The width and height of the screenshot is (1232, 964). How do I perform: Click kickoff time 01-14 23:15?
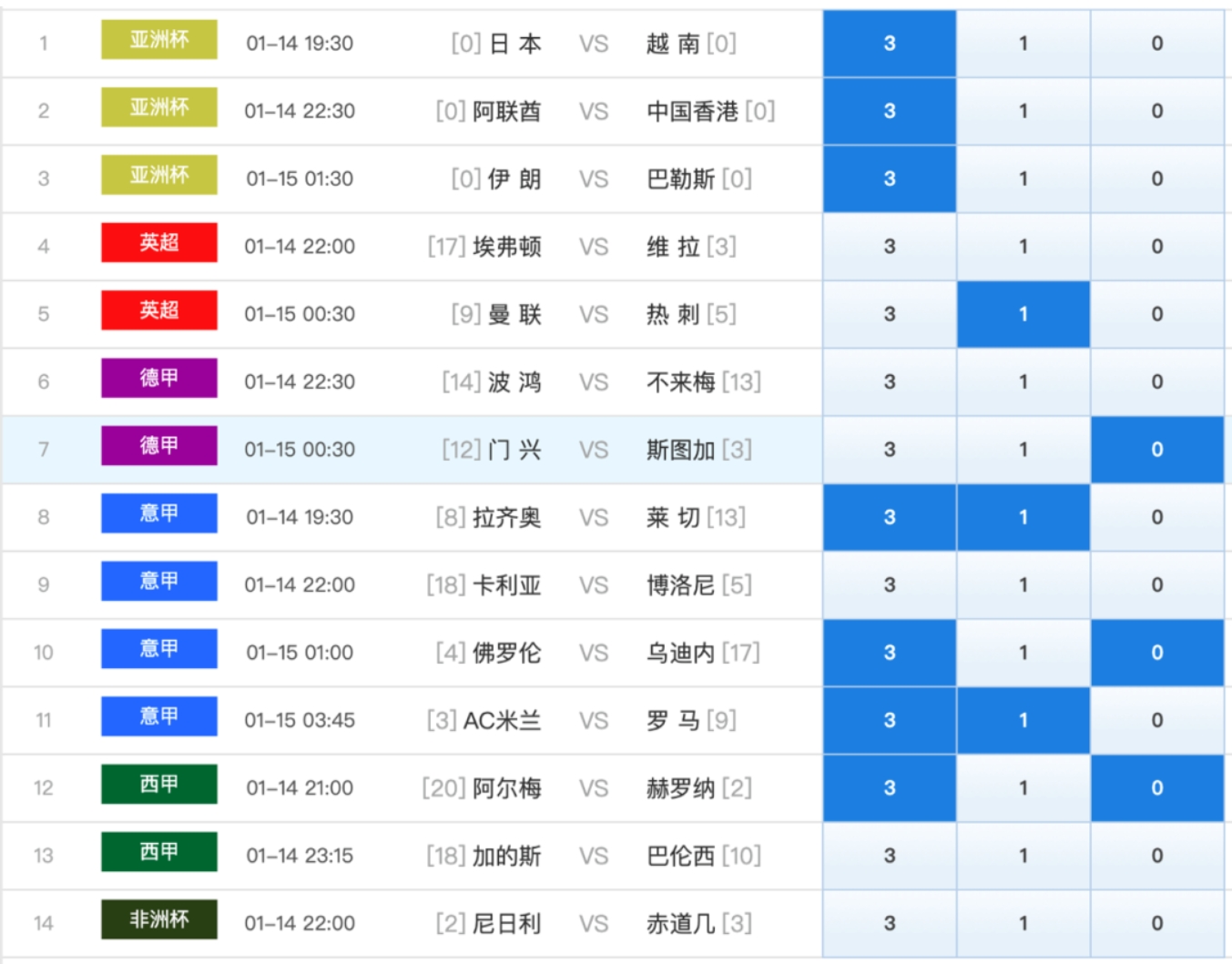pyautogui.click(x=300, y=856)
